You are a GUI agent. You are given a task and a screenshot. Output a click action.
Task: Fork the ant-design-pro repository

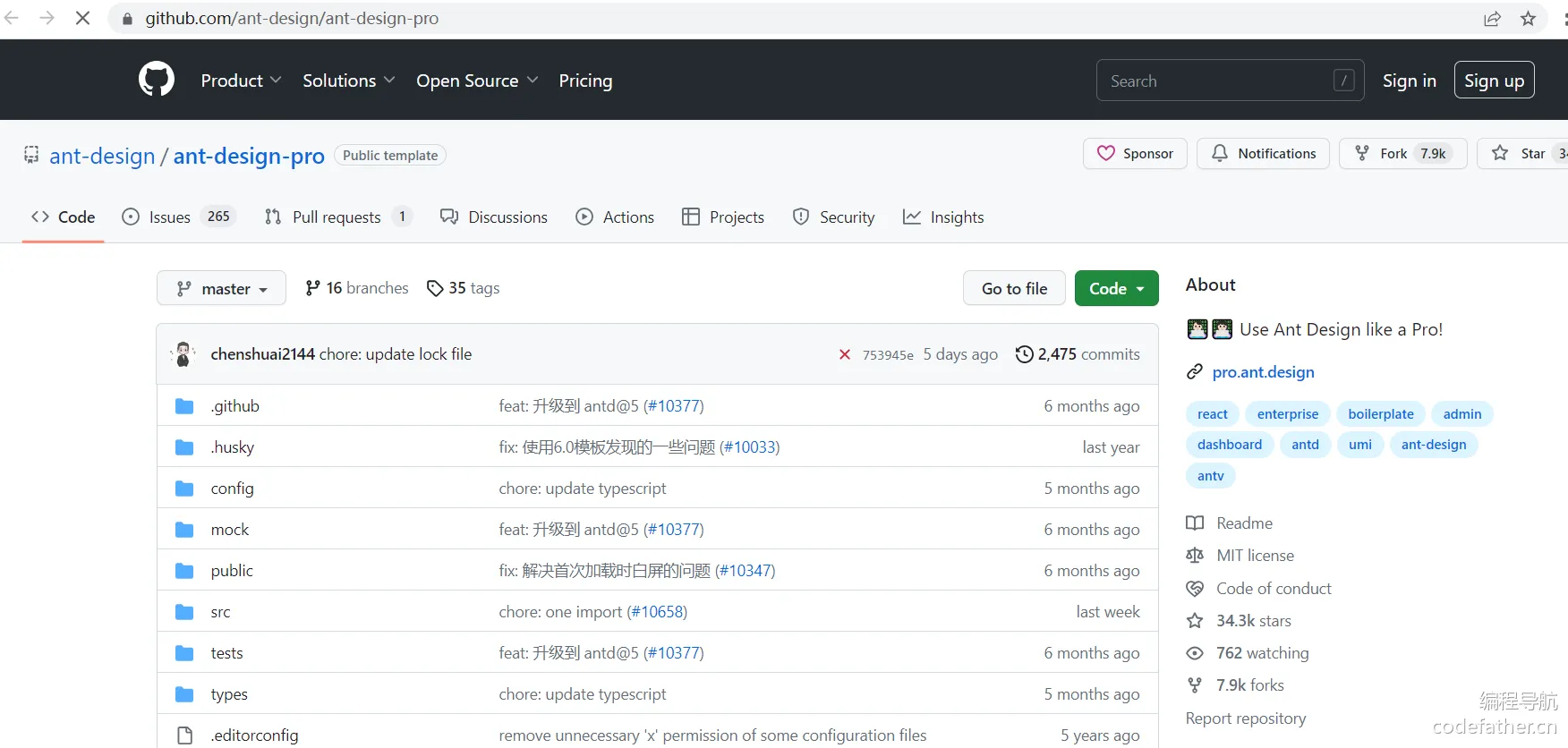[x=1402, y=154]
